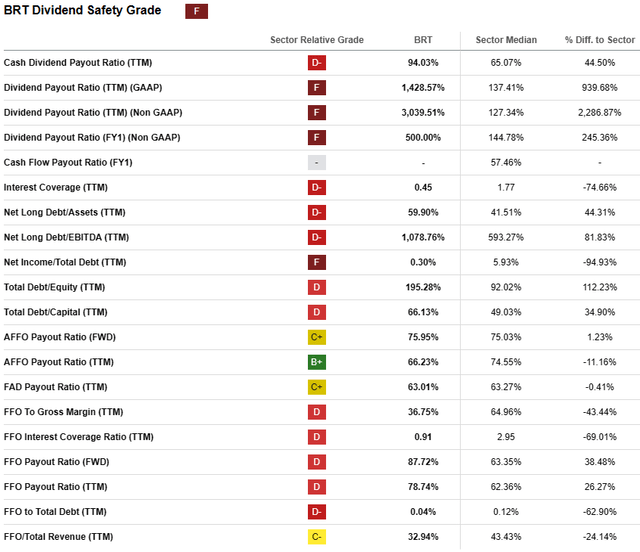Viewport: 640px width, 552px height.
Task: Click the BRT value 1,428.57%
Action: [423, 88]
